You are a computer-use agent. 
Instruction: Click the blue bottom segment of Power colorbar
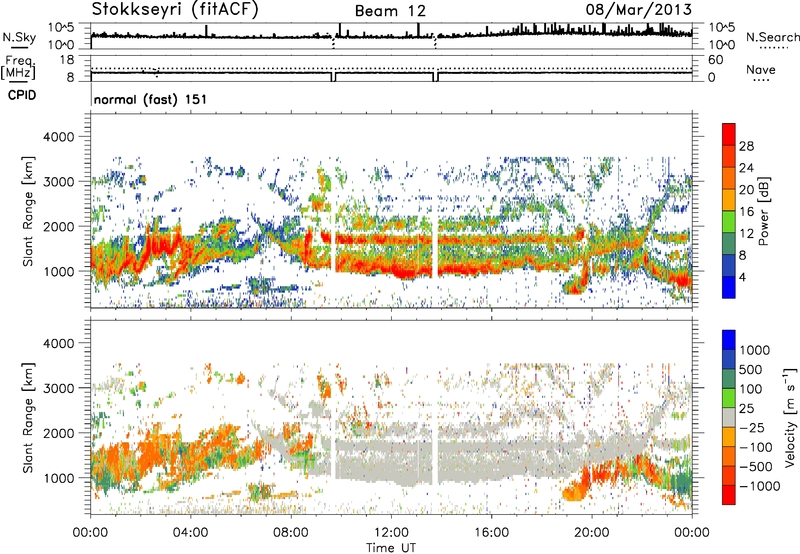pyautogui.click(x=729, y=287)
